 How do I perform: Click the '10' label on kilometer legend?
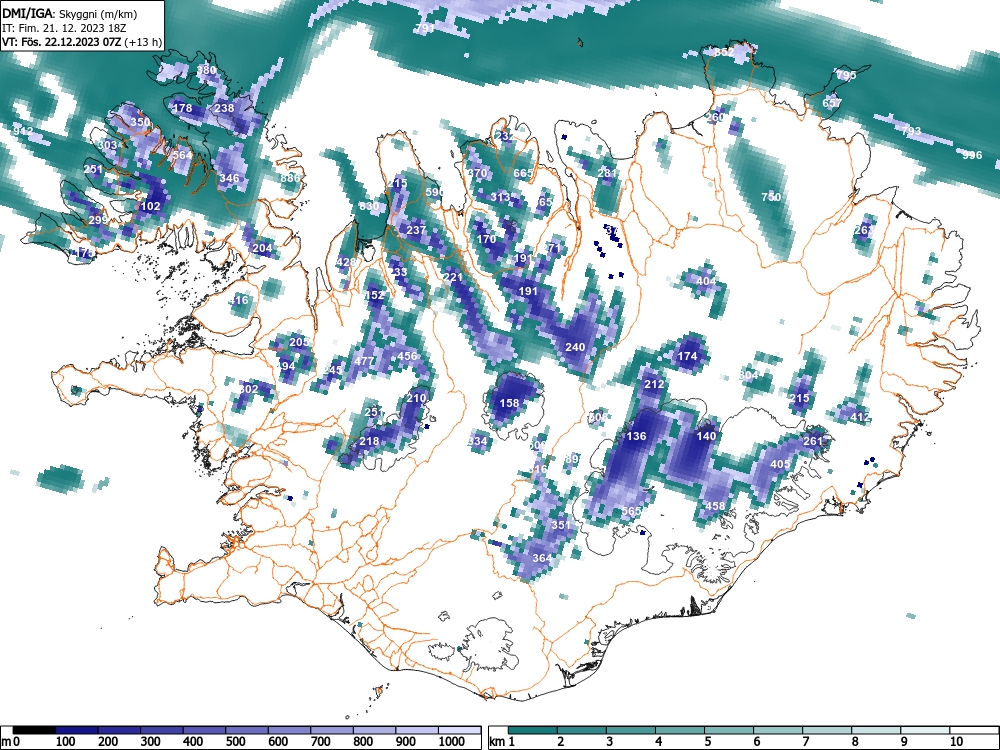(x=956, y=742)
